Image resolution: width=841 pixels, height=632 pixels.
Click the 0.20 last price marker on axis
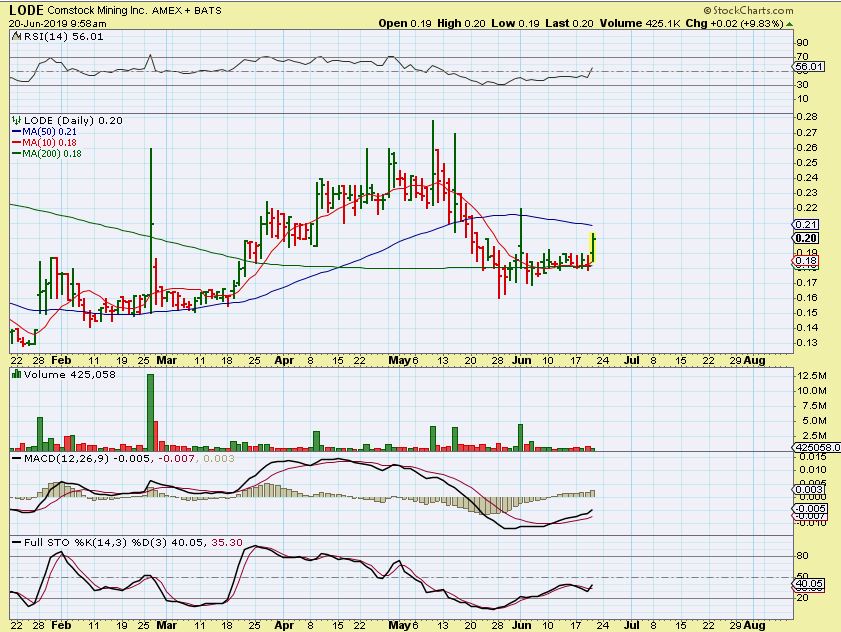[x=806, y=238]
